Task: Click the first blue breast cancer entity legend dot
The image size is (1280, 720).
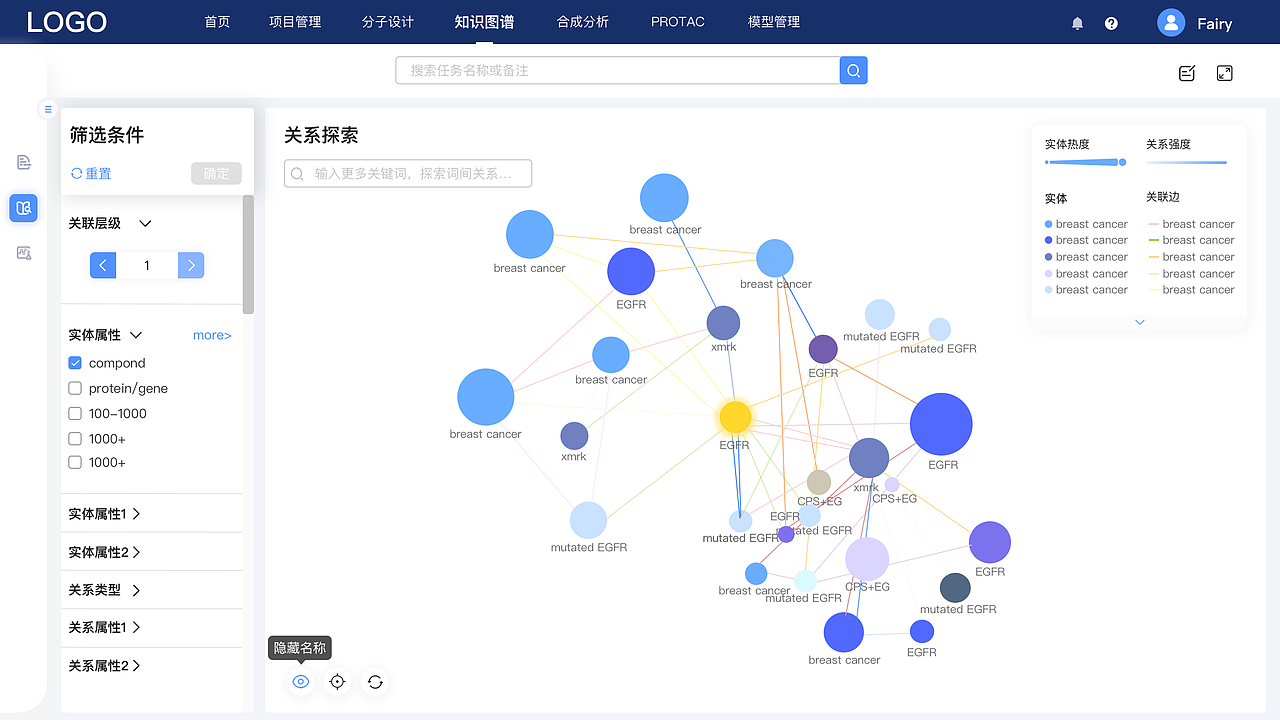Action: (1048, 224)
